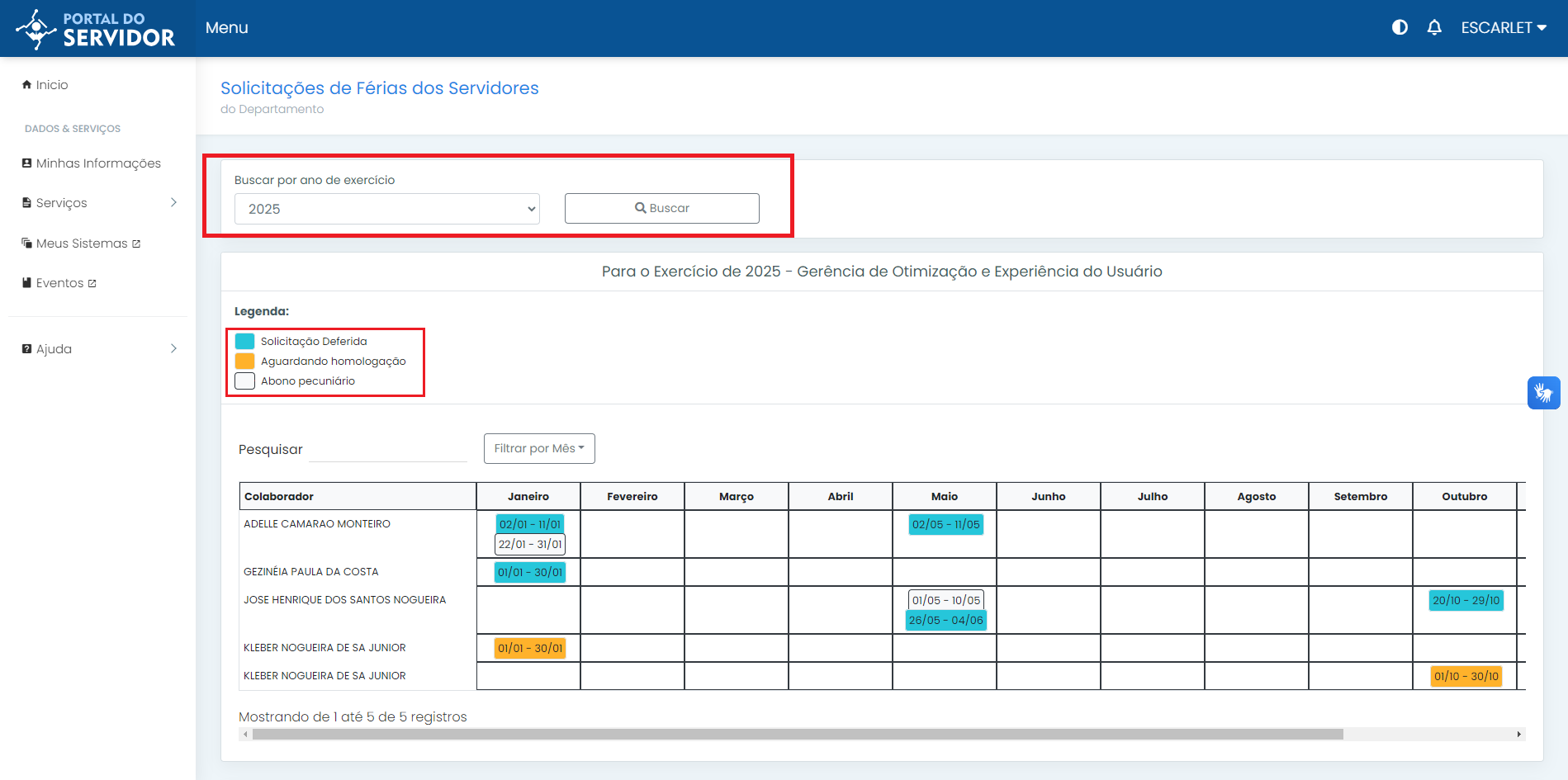Go to Inicio in sidebar
This screenshot has width=1568, height=780.
pyautogui.click(x=45, y=85)
